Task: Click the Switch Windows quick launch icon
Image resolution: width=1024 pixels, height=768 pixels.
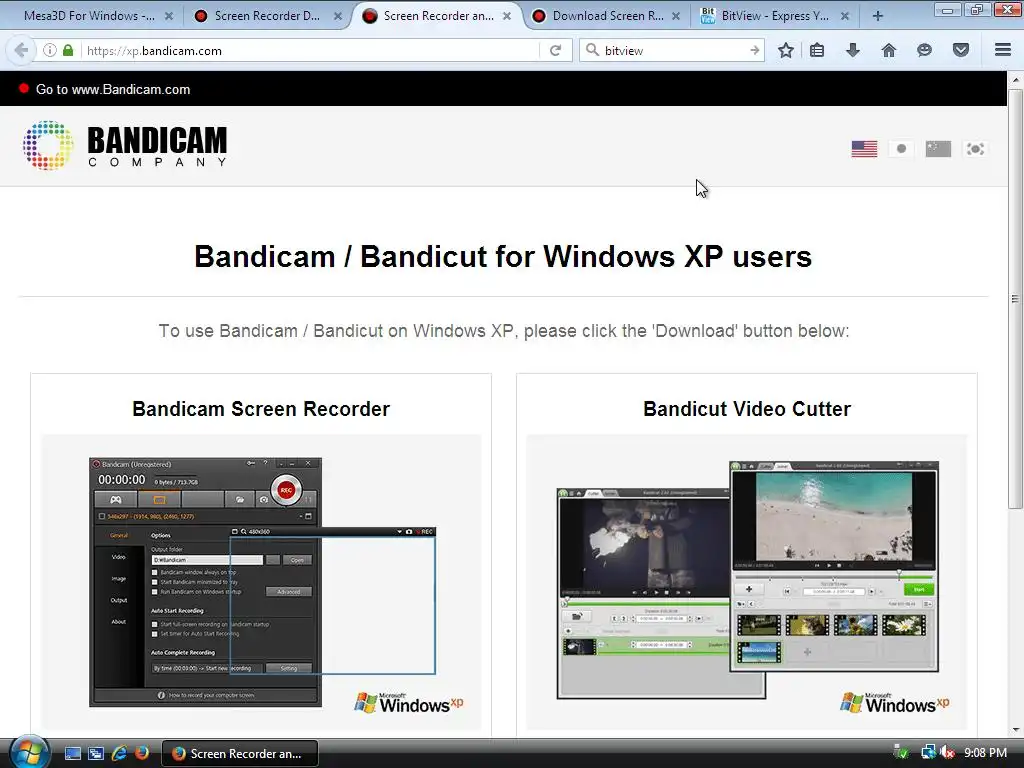Action: [95, 754]
